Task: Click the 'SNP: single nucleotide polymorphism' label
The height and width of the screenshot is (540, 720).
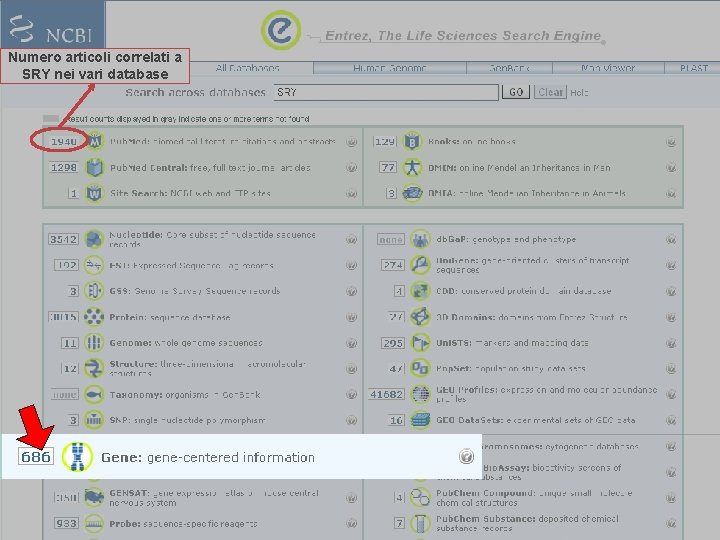Action: pos(187,420)
